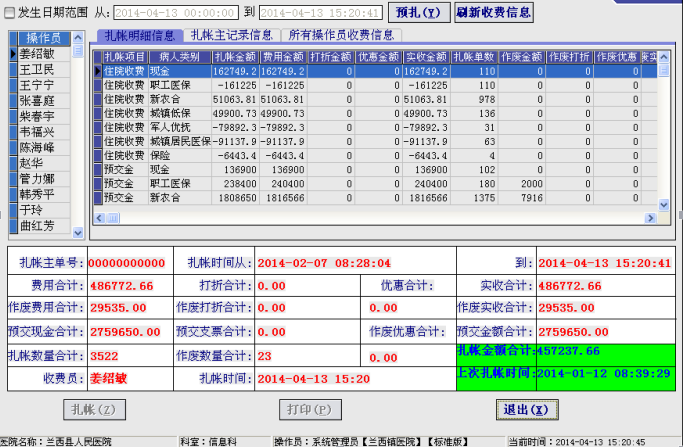This screenshot has height=447, width=683.
Task: Toggle the 发生日期范围 checkbox
Action: pos(9,12)
